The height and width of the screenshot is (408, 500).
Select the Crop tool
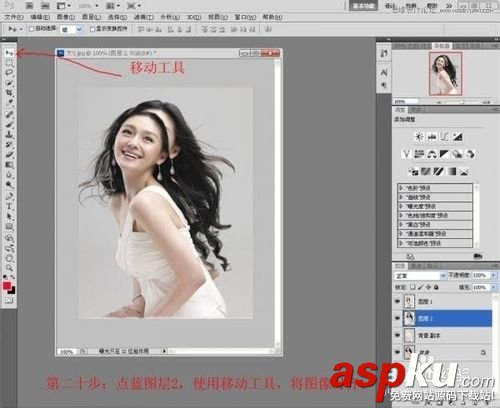[9, 93]
